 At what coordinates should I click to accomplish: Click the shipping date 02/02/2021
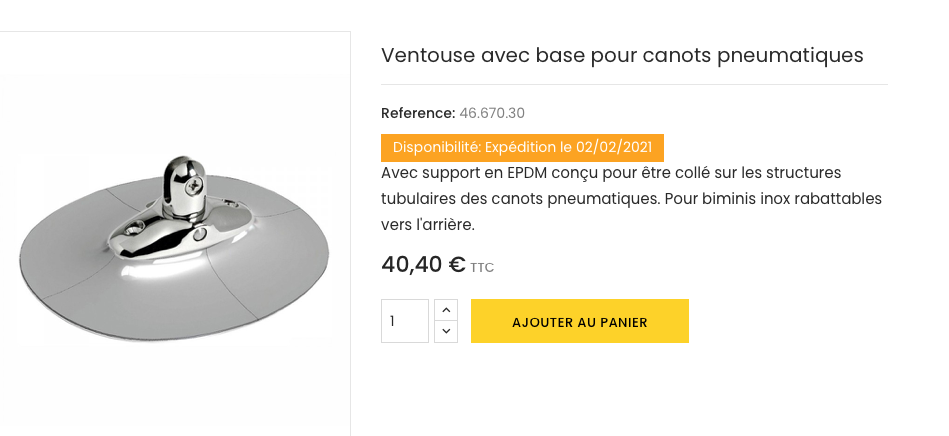[613, 147]
